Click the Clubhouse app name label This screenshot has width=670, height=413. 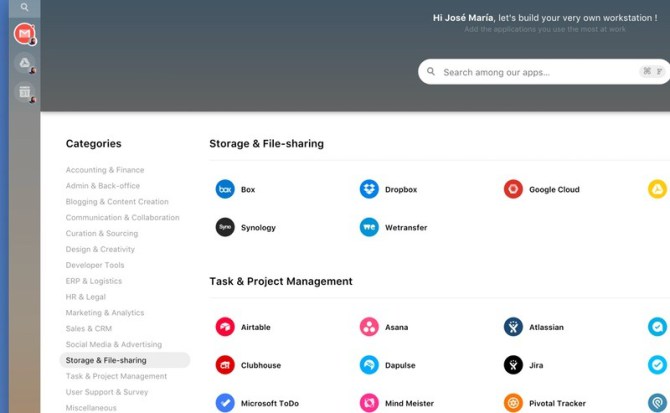tap(261, 365)
